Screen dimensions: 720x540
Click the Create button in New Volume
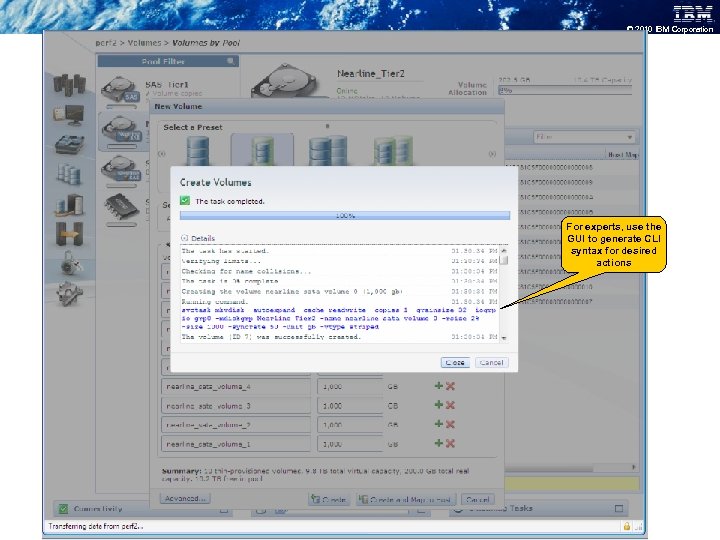click(329, 499)
